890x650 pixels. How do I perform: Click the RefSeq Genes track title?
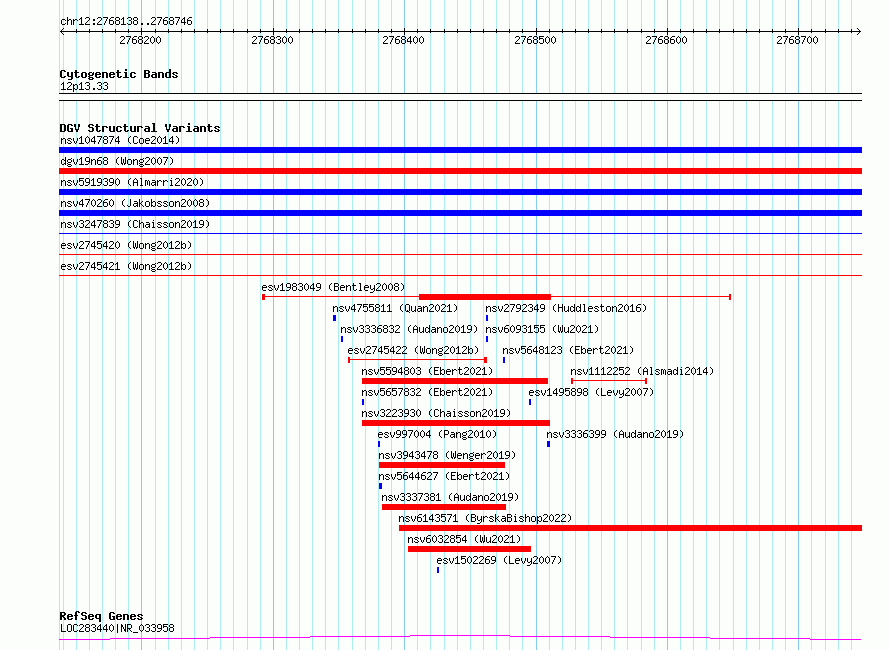(x=101, y=616)
